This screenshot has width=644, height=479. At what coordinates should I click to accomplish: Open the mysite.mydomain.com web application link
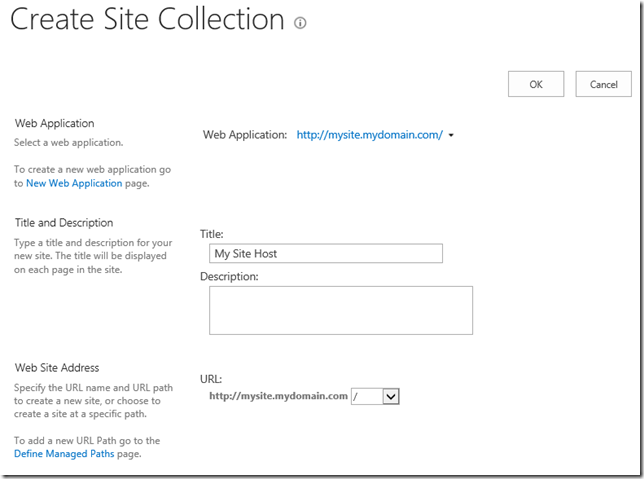click(369, 135)
